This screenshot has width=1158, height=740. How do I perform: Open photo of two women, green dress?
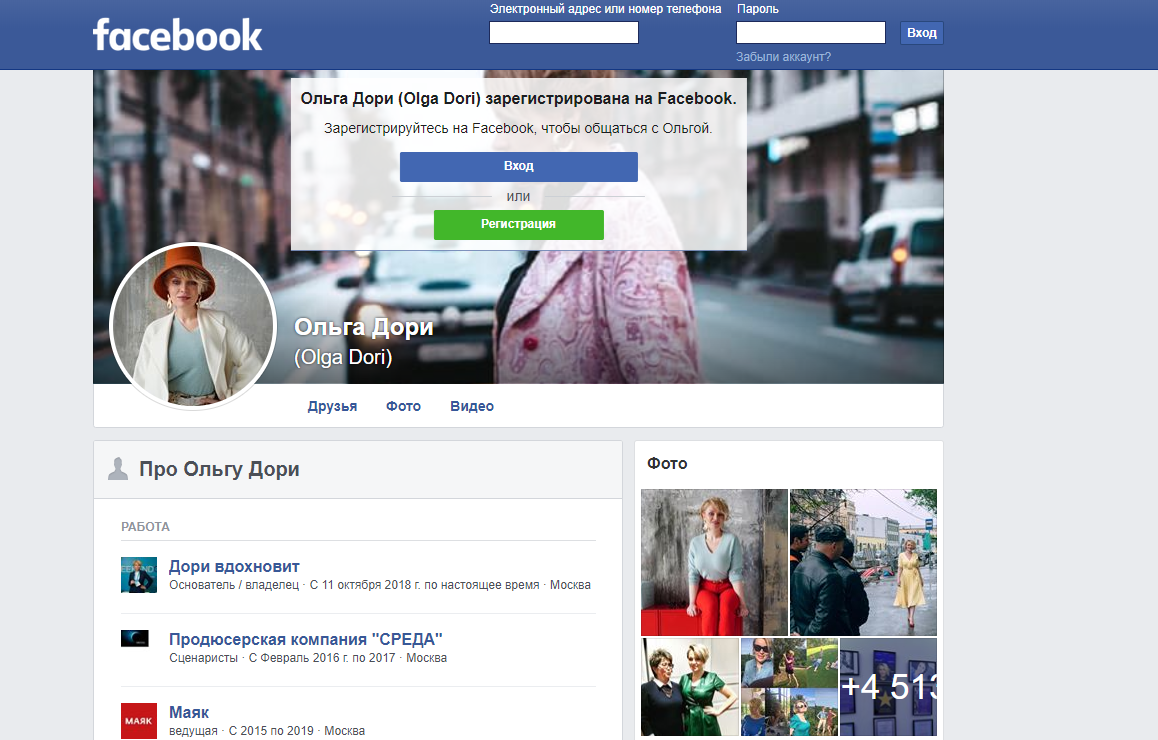(x=690, y=687)
